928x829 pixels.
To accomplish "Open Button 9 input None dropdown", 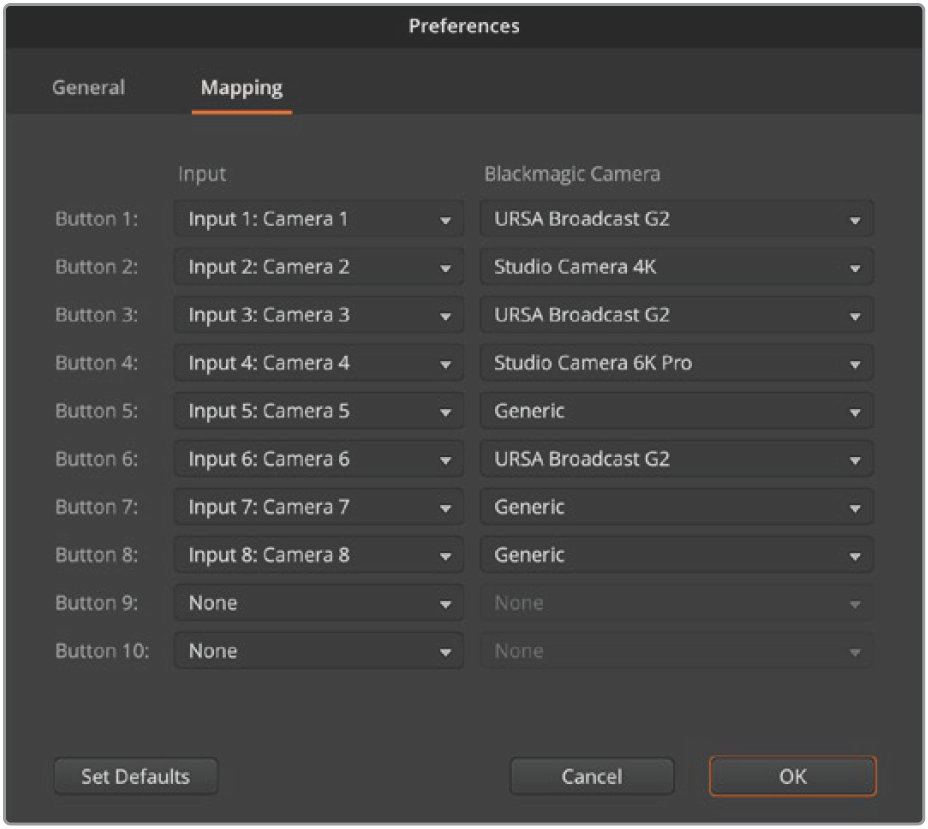I will pyautogui.click(x=319, y=602).
